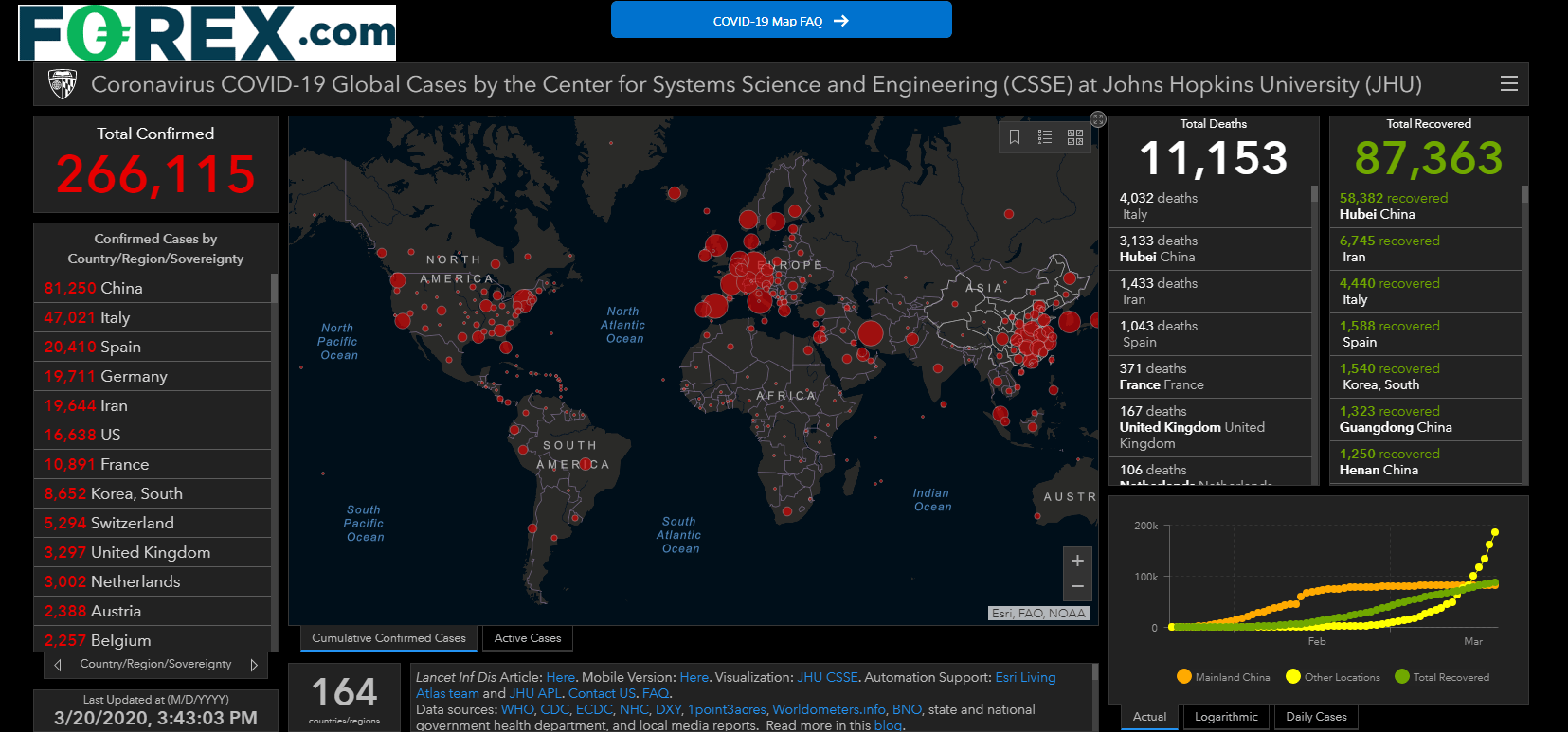1568x732 pixels.
Task: Open the JHU CSSE link
Action: (x=827, y=678)
